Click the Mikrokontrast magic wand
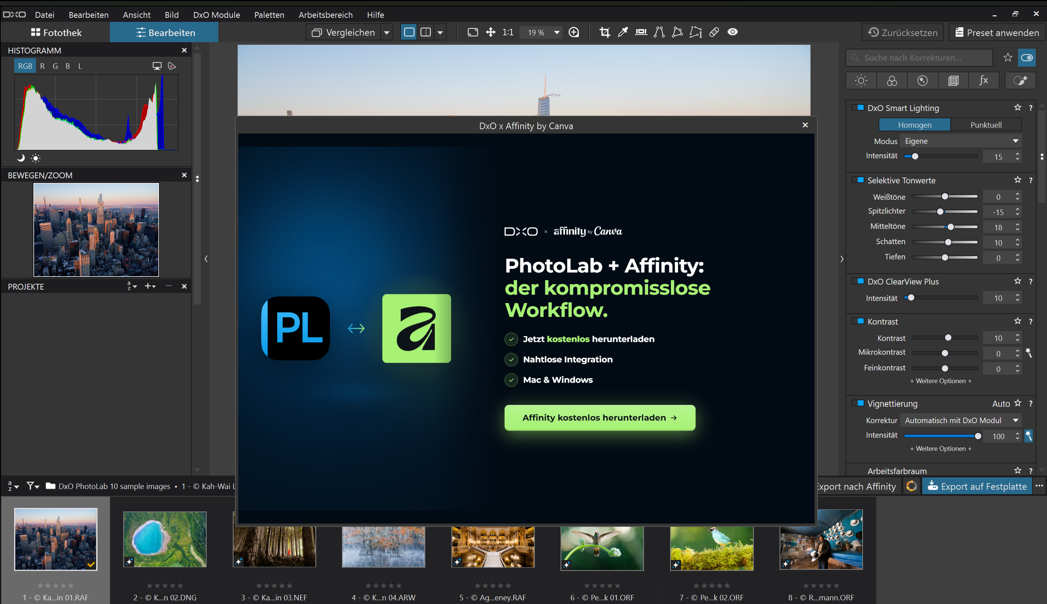This screenshot has height=604, width=1047. (1029, 352)
